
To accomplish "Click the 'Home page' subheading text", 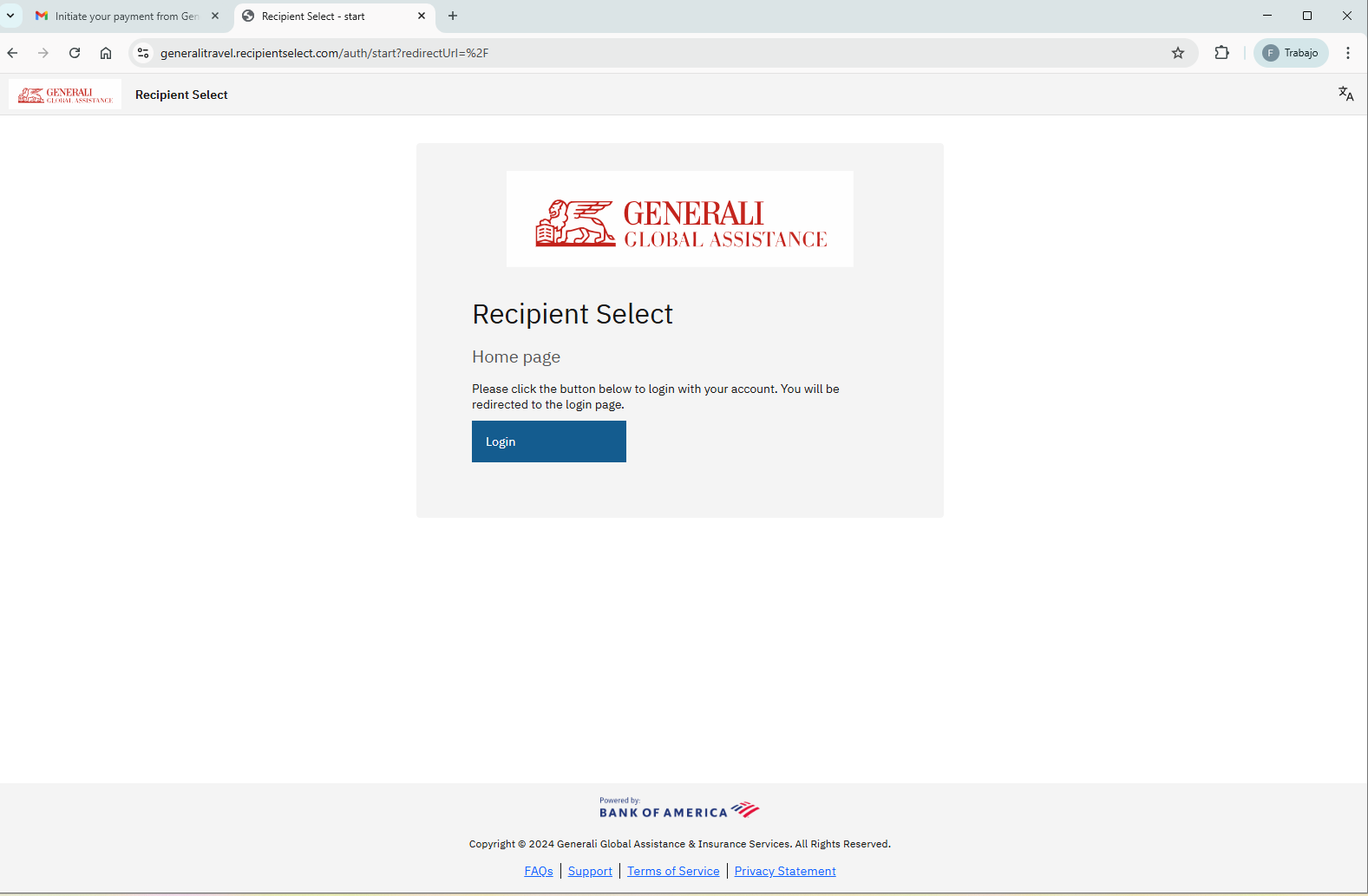I will click(x=516, y=356).
